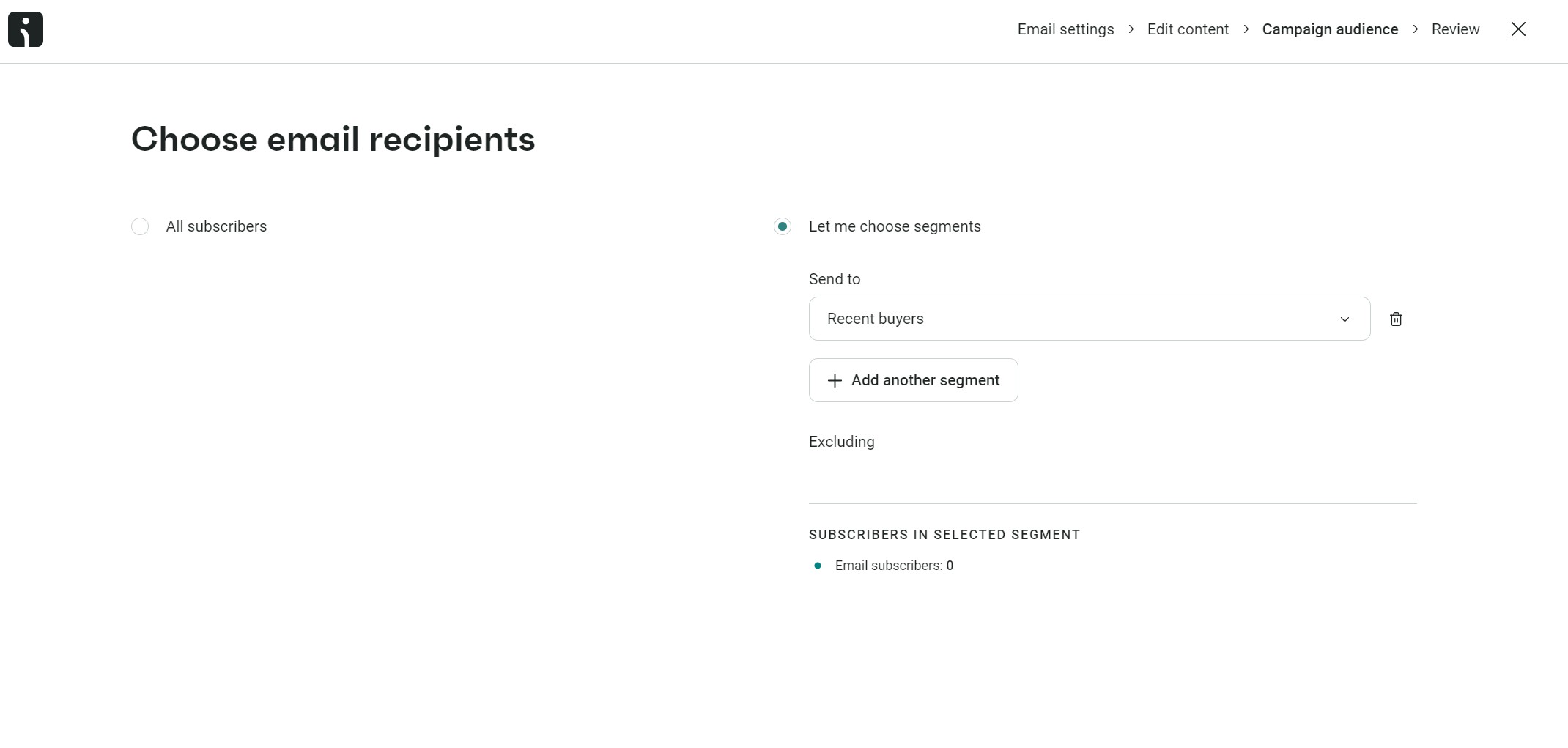Click the Add another segment button
The width and height of the screenshot is (1568, 748).
click(913, 380)
